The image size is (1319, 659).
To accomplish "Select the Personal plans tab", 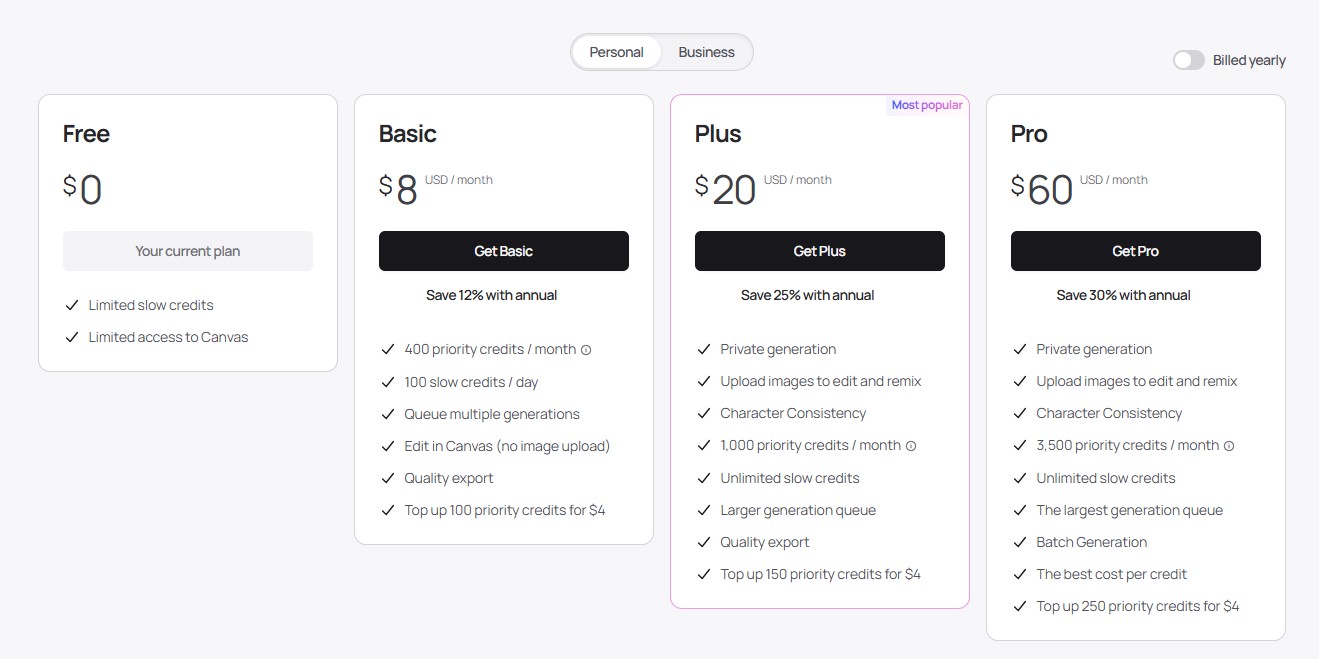I will tap(616, 52).
